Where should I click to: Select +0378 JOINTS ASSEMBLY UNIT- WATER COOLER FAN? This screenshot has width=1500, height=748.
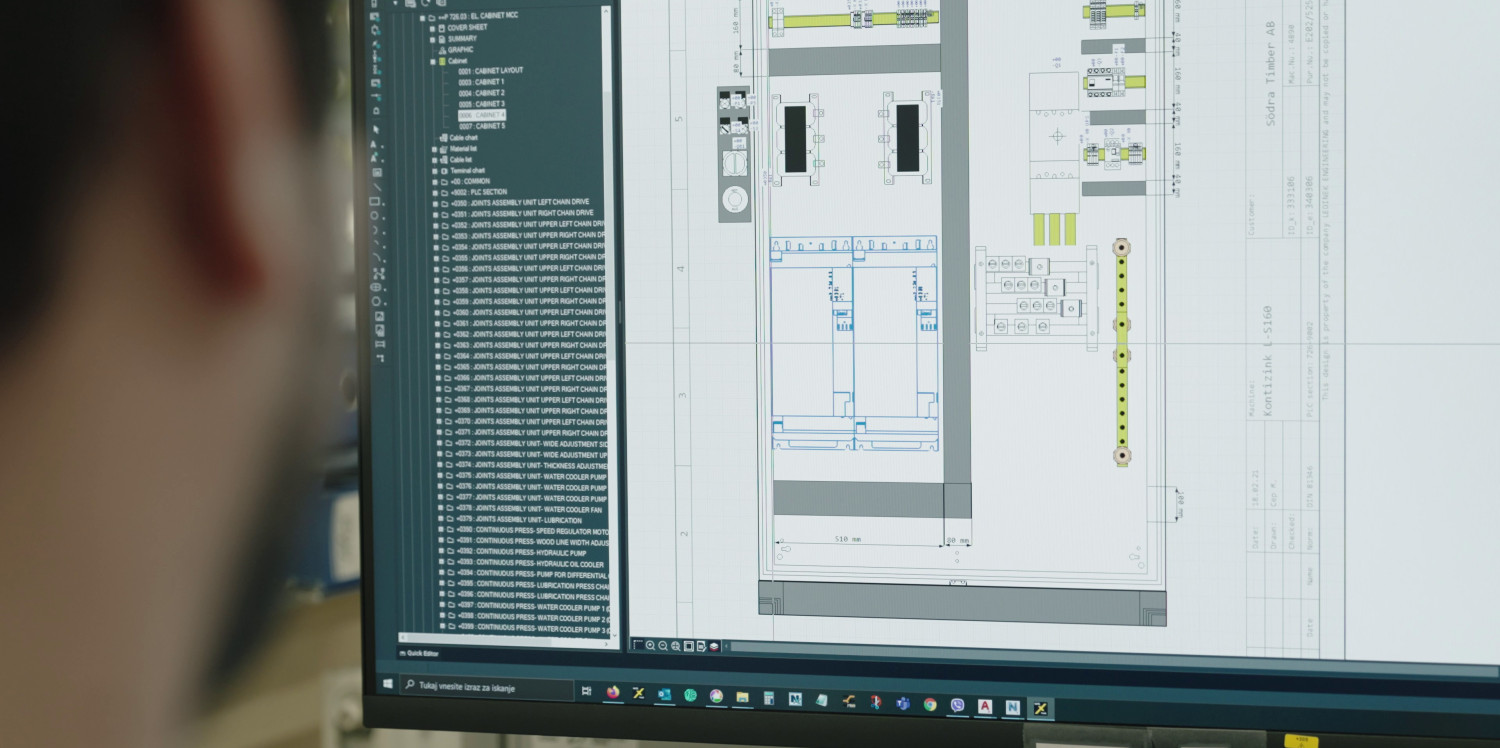click(530, 509)
